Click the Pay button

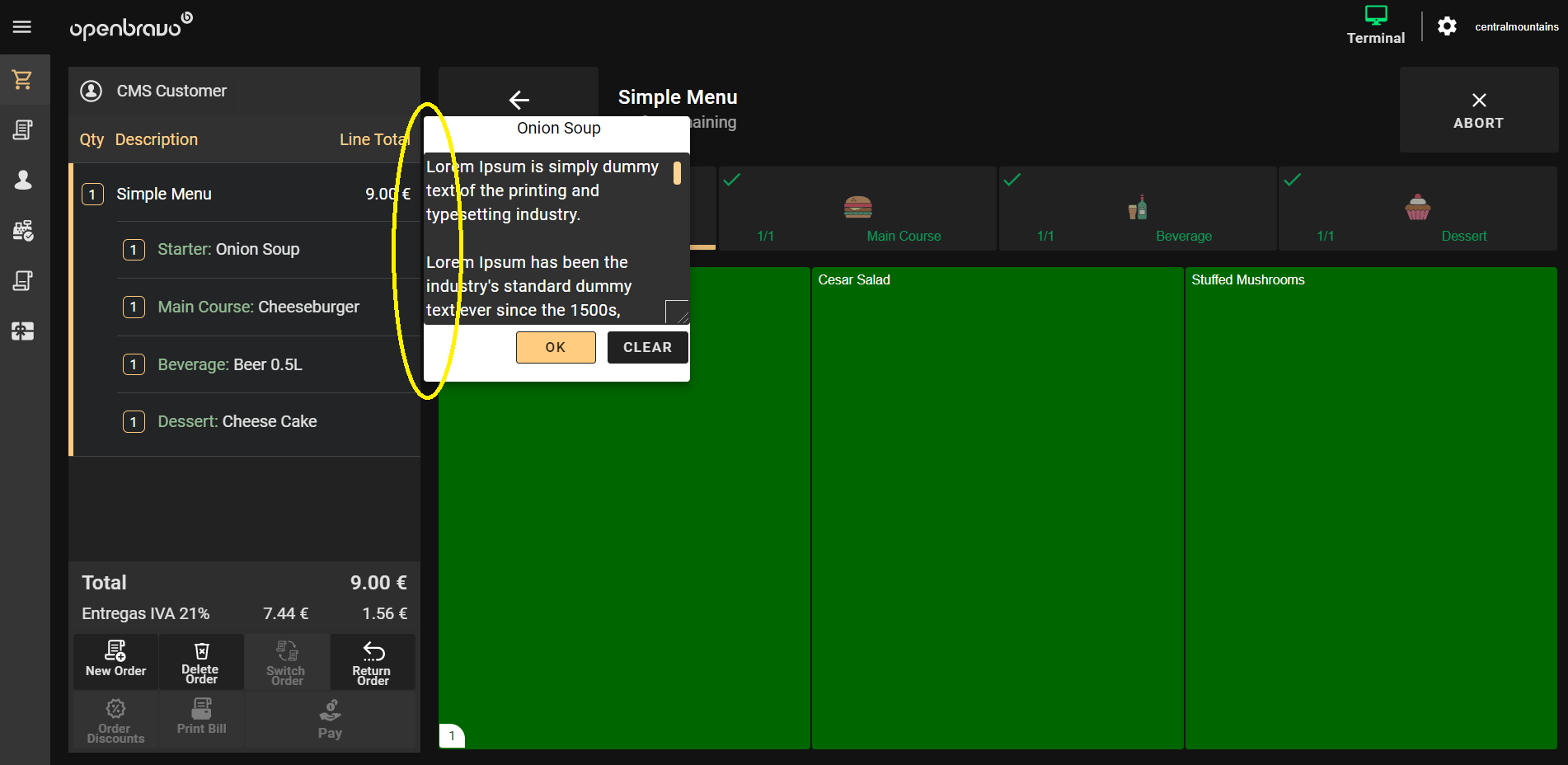pyautogui.click(x=330, y=720)
